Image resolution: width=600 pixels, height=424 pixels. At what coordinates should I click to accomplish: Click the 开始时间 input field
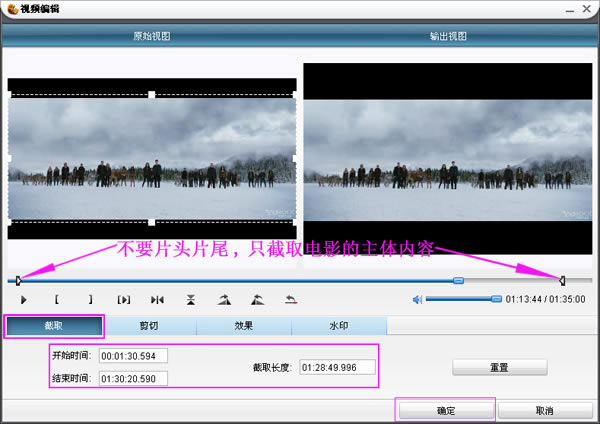click(133, 356)
